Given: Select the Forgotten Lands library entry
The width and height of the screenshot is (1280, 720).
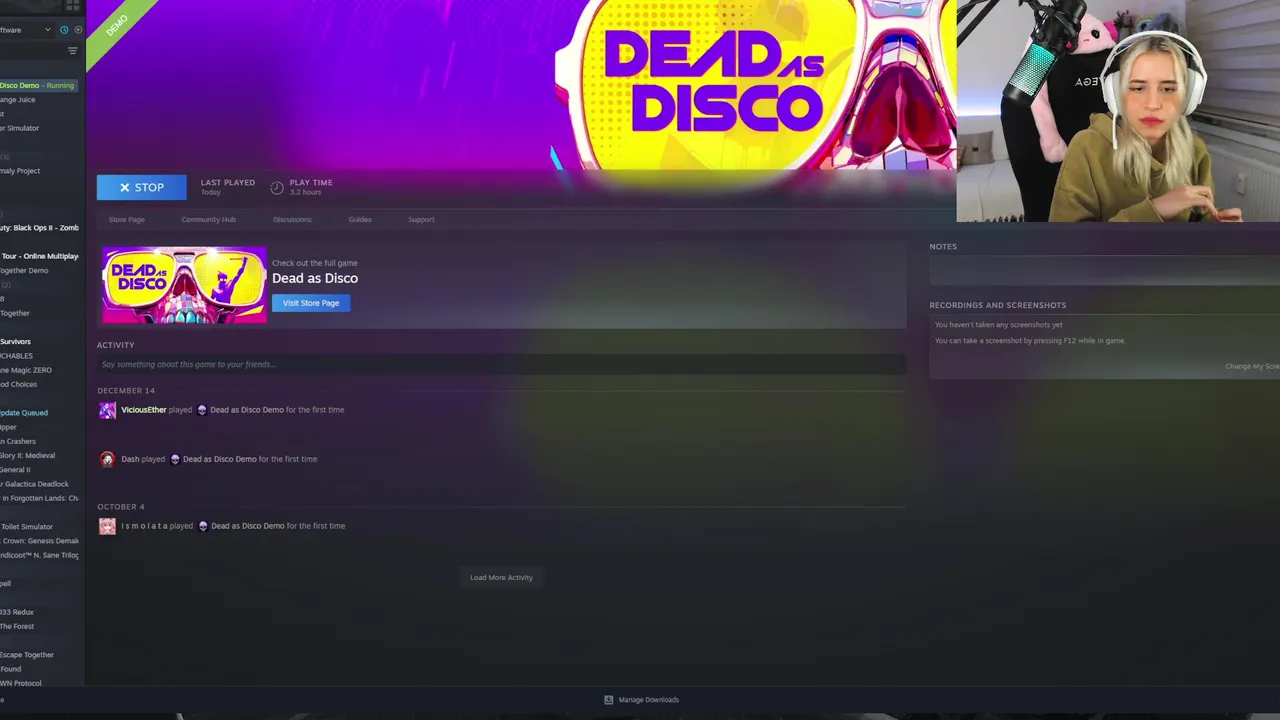Looking at the screenshot, I should tap(40, 498).
